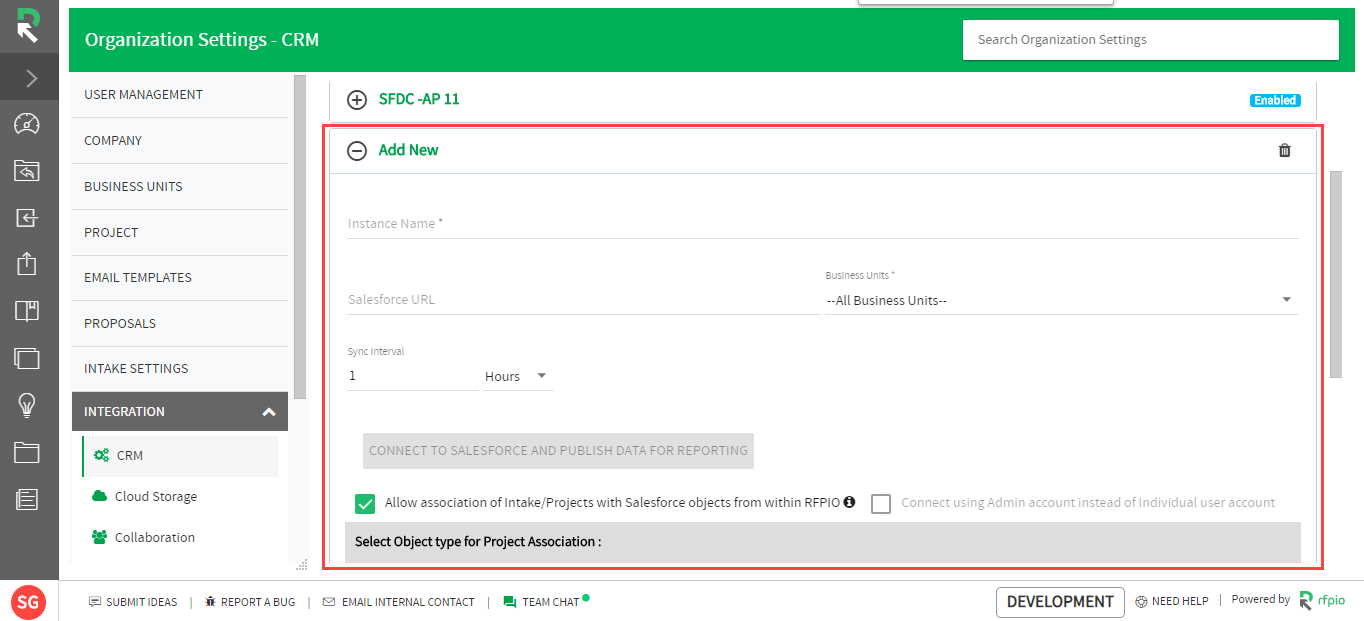Uncheck Allow association of Intake/Projects checkbox
Screen dimensions: 1364x621
[x=365, y=503]
